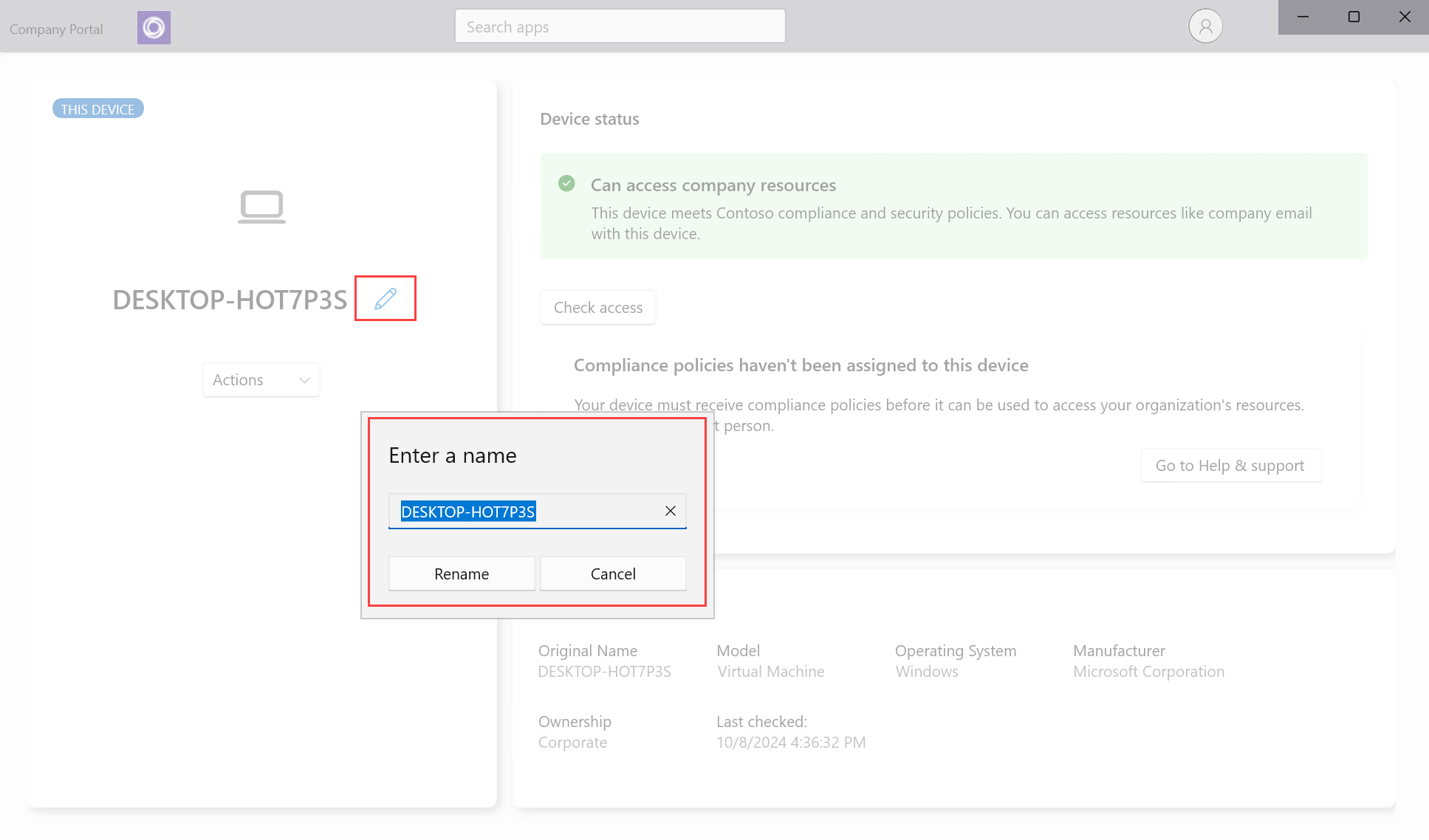Click the pencil/rename icon next to device name
The width and height of the screenshot is (1429, 840).
(385, 298)
